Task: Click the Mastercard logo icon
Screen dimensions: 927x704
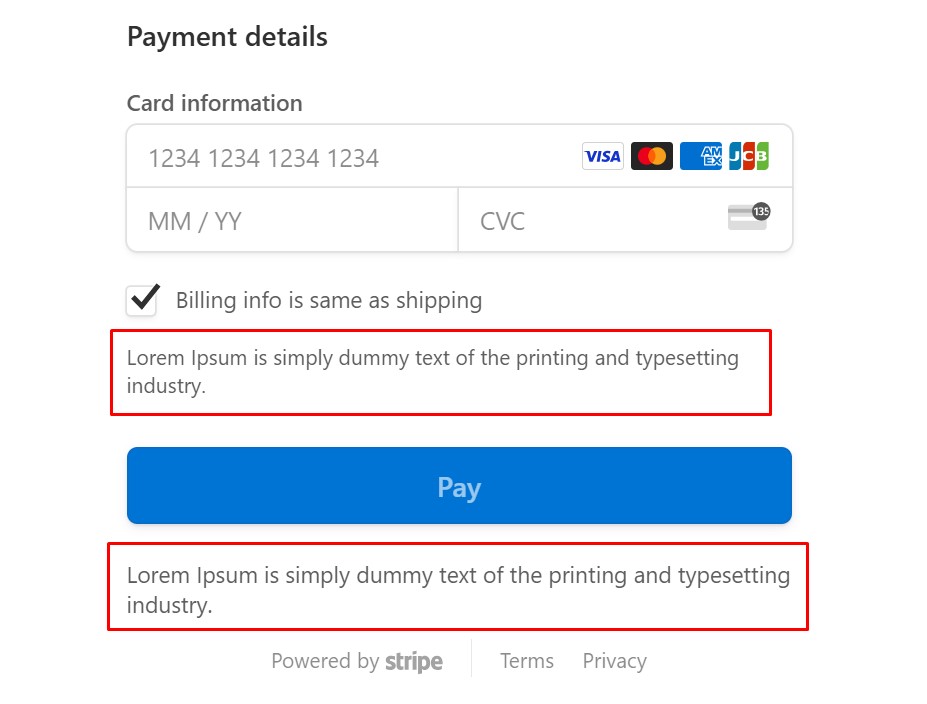Action: click(x=651, y=156)
